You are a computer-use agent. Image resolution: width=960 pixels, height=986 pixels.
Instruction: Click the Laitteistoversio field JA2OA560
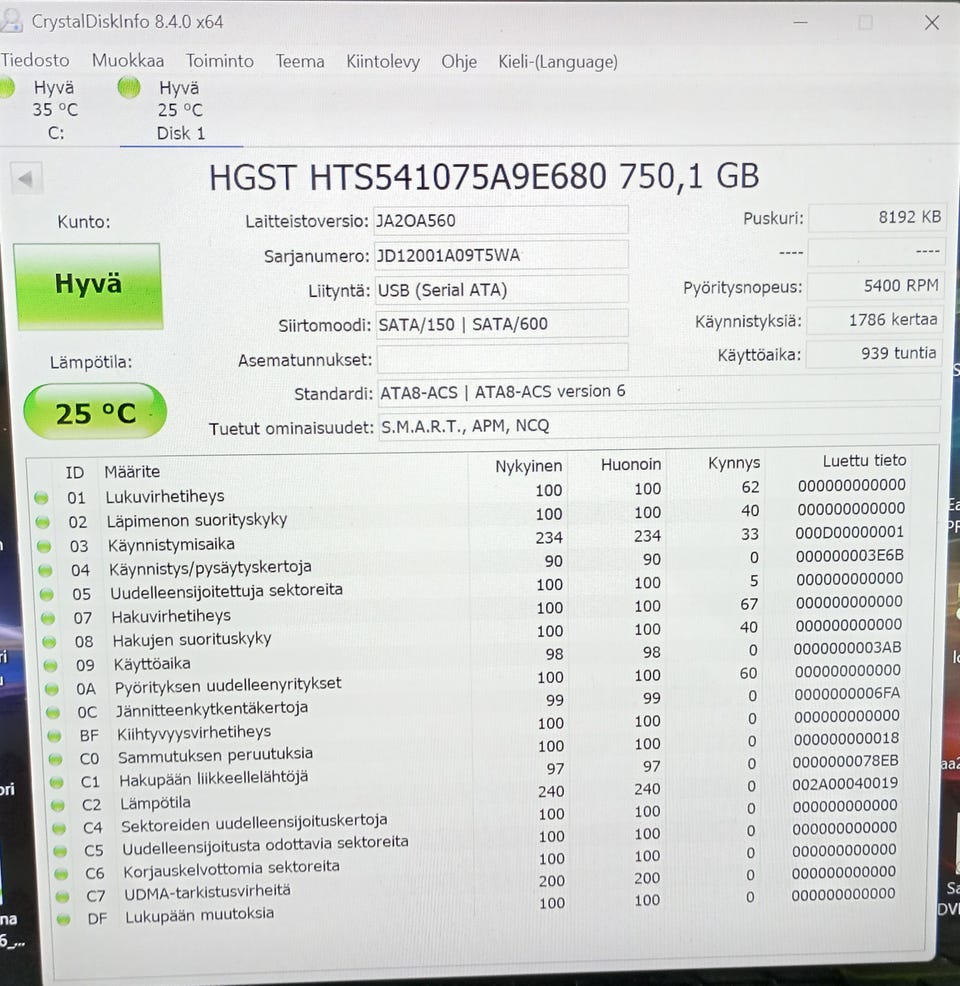coord(500,221)
